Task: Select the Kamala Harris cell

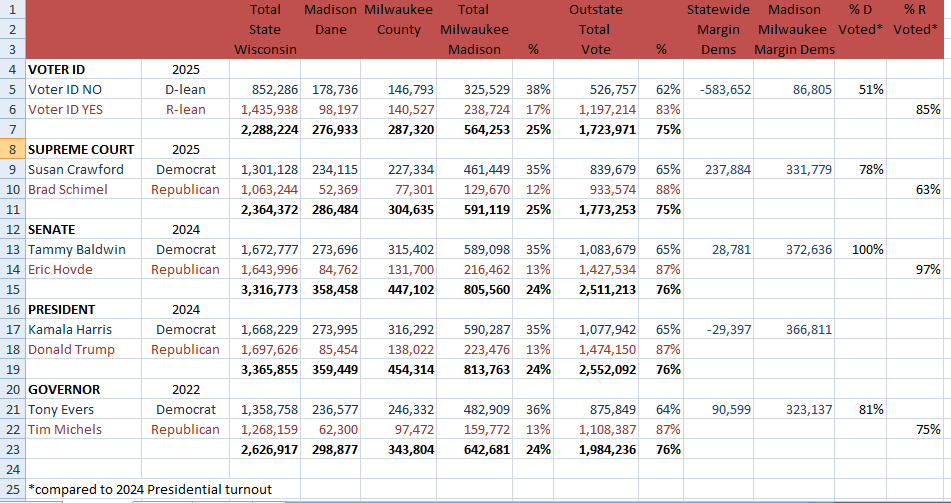Action: [x=84, y=329]
